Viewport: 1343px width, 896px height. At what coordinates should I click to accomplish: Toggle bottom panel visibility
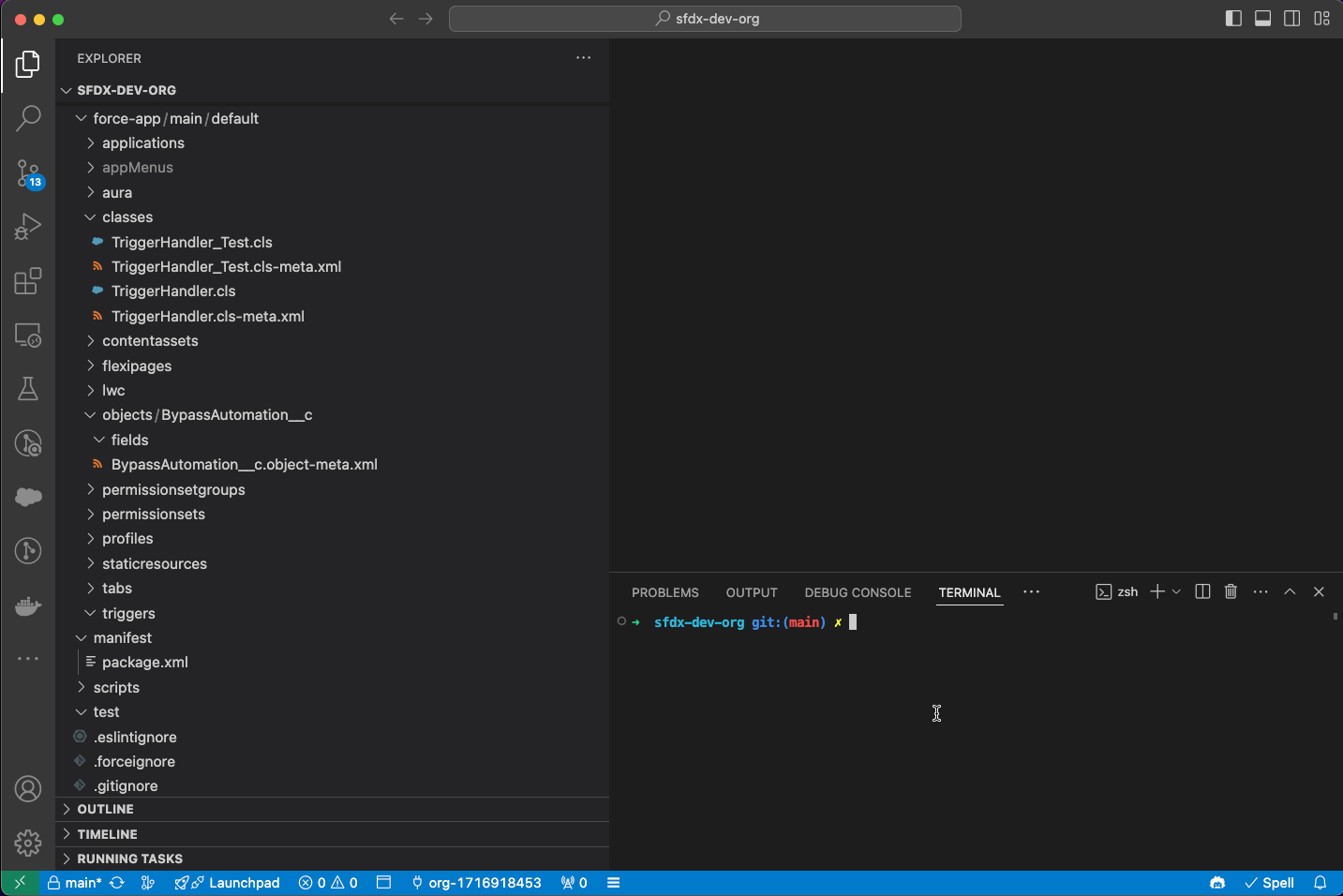click(x=1262, y=19)
